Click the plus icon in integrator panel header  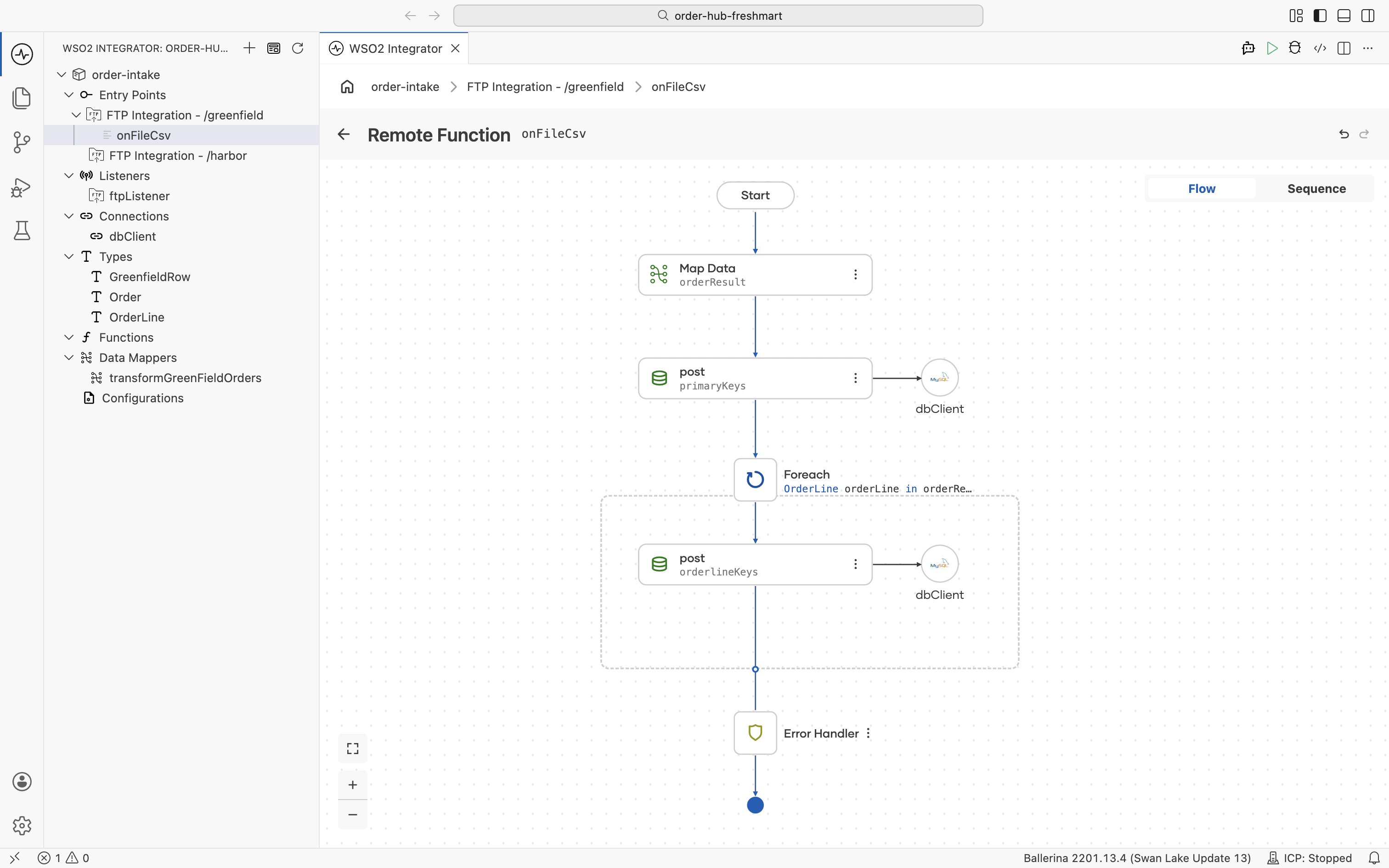(x=249, y=48)
